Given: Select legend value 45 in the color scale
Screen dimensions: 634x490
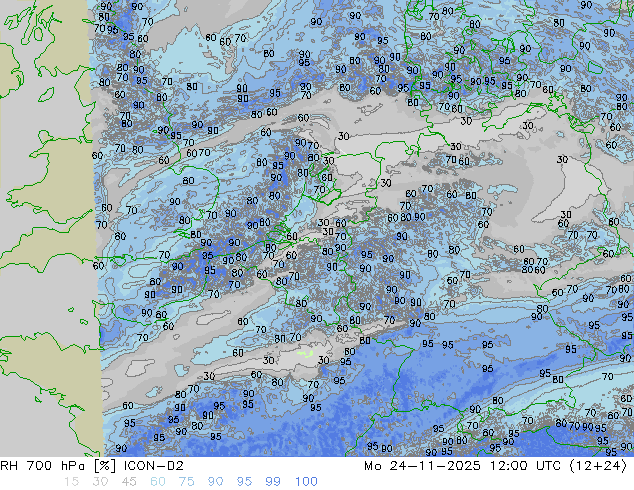Looking at the screenshot, I should tap(129, 482).
